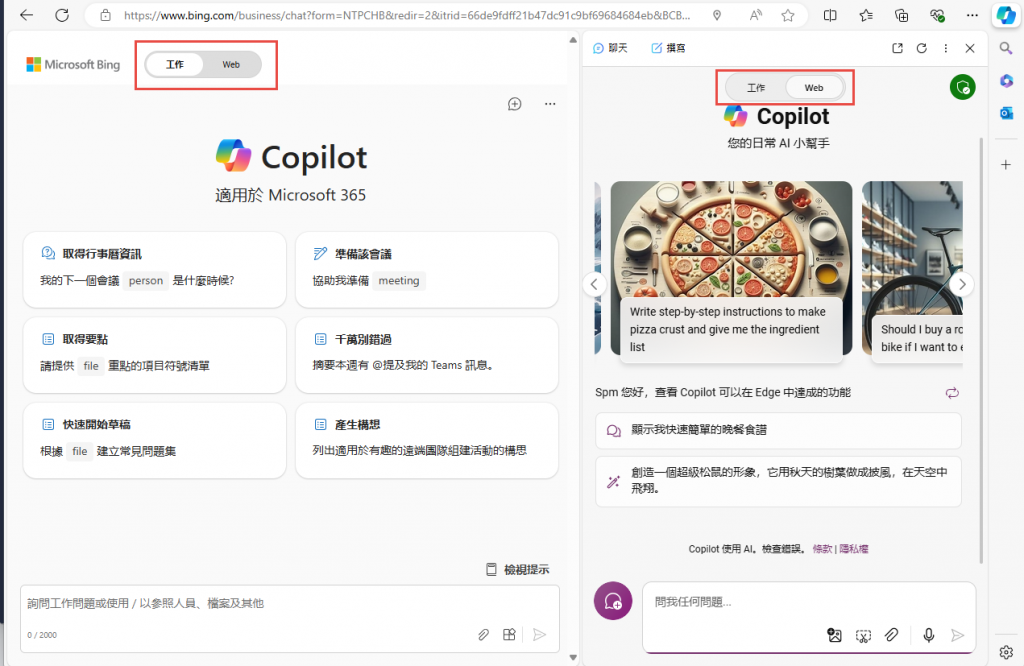Open the sidebar search magnifier icon
This screenshot has height=666, width=1024.
(1006, 48)
